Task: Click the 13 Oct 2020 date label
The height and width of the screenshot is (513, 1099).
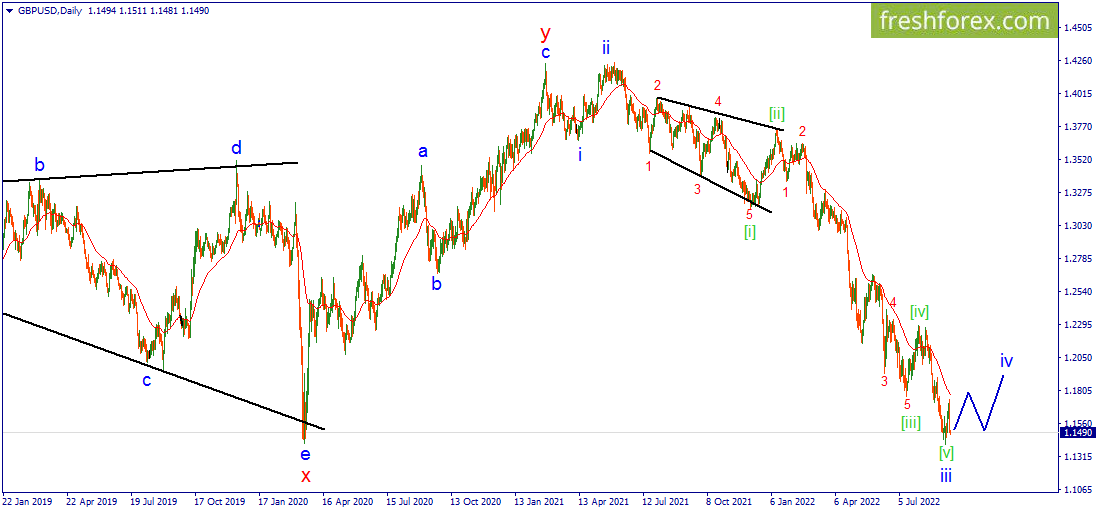Action: pos(475,502)
